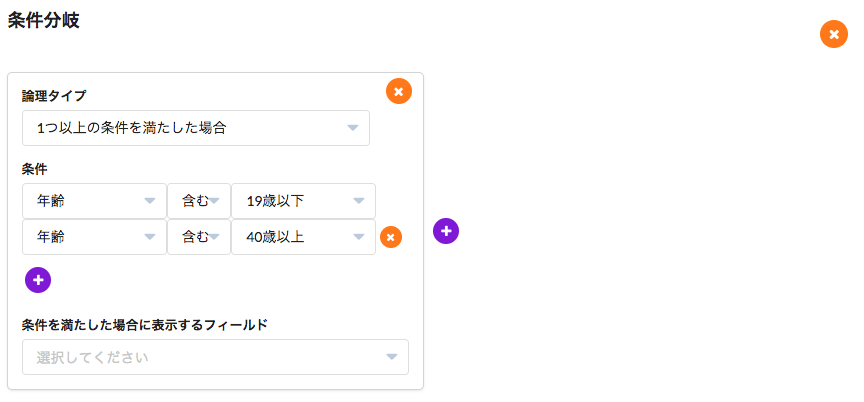Remove the logic group card via its orange X
This screenshot has height=402, width=864.
(x=398, y=91)
